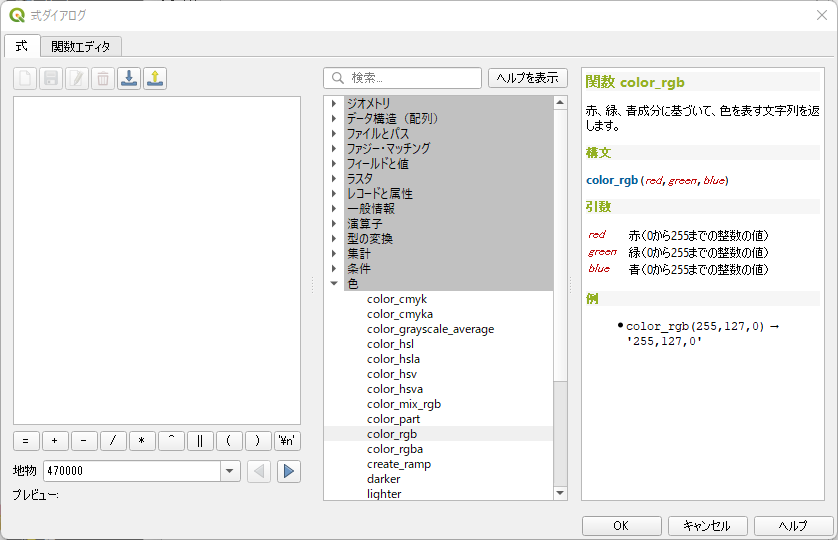Expand the ラスタ function group
Screen dimensions: 838x540
(334, 179)
